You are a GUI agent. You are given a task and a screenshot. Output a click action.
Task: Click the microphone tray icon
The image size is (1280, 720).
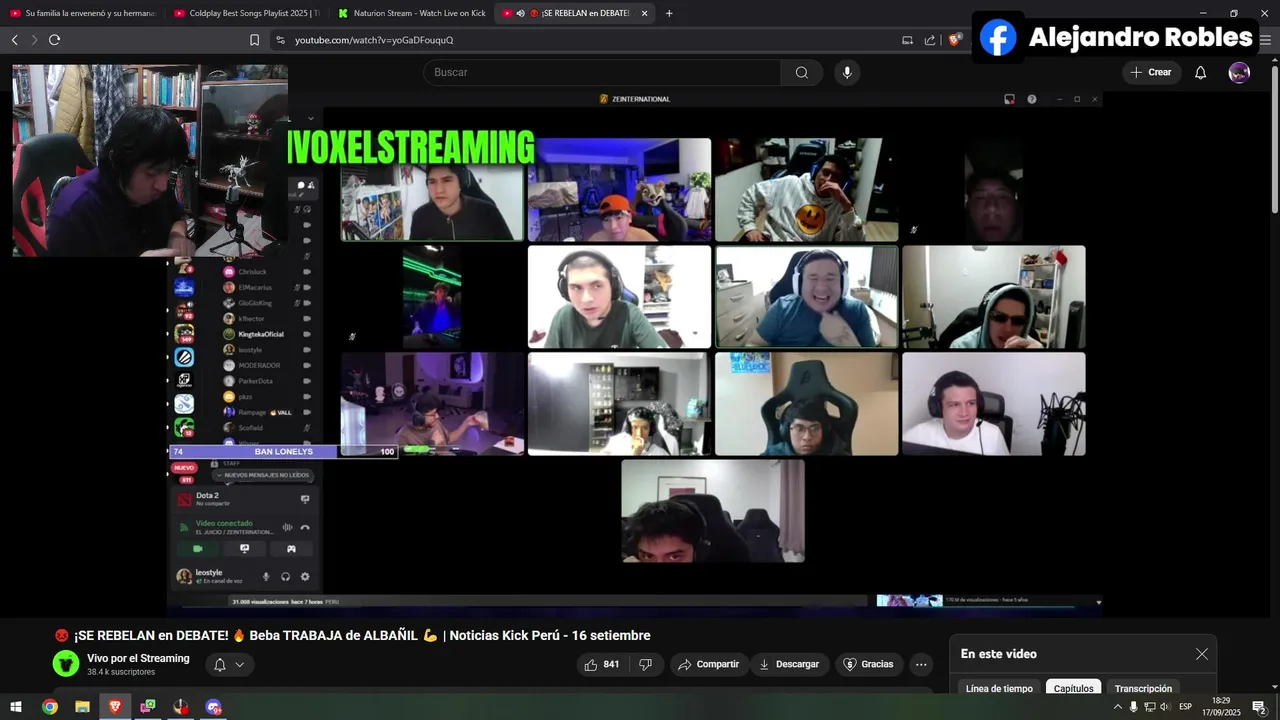pos(1133,707)
